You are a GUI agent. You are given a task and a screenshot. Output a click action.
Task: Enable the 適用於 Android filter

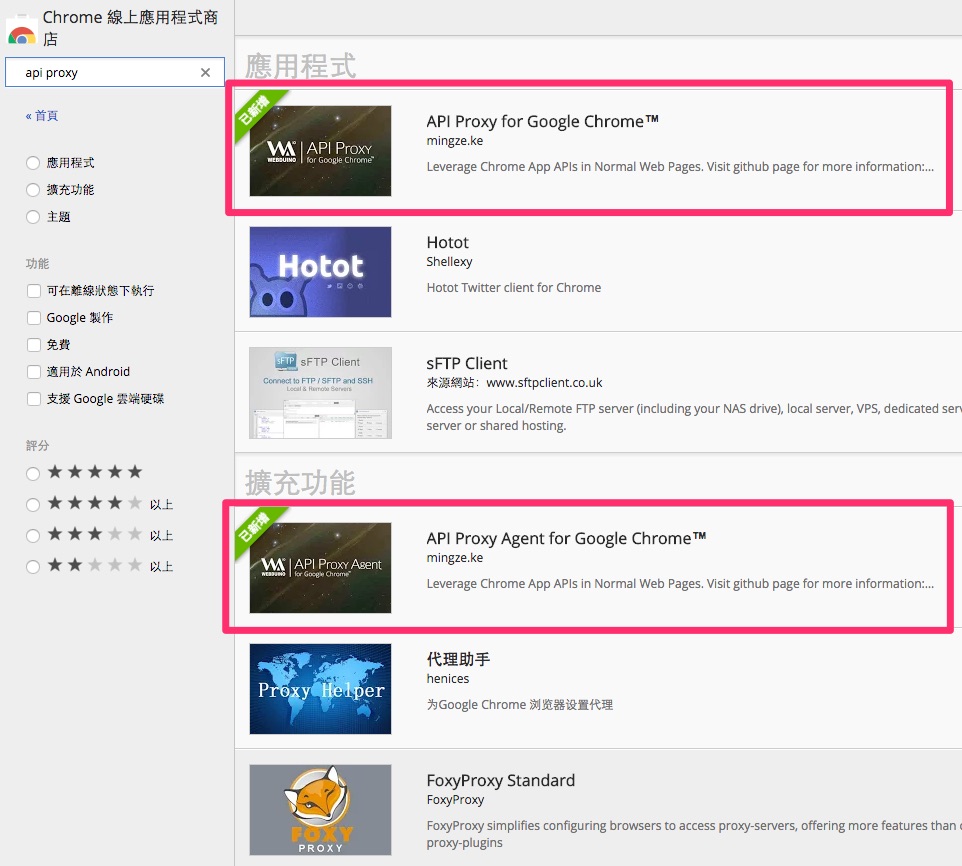click(34, 372)
